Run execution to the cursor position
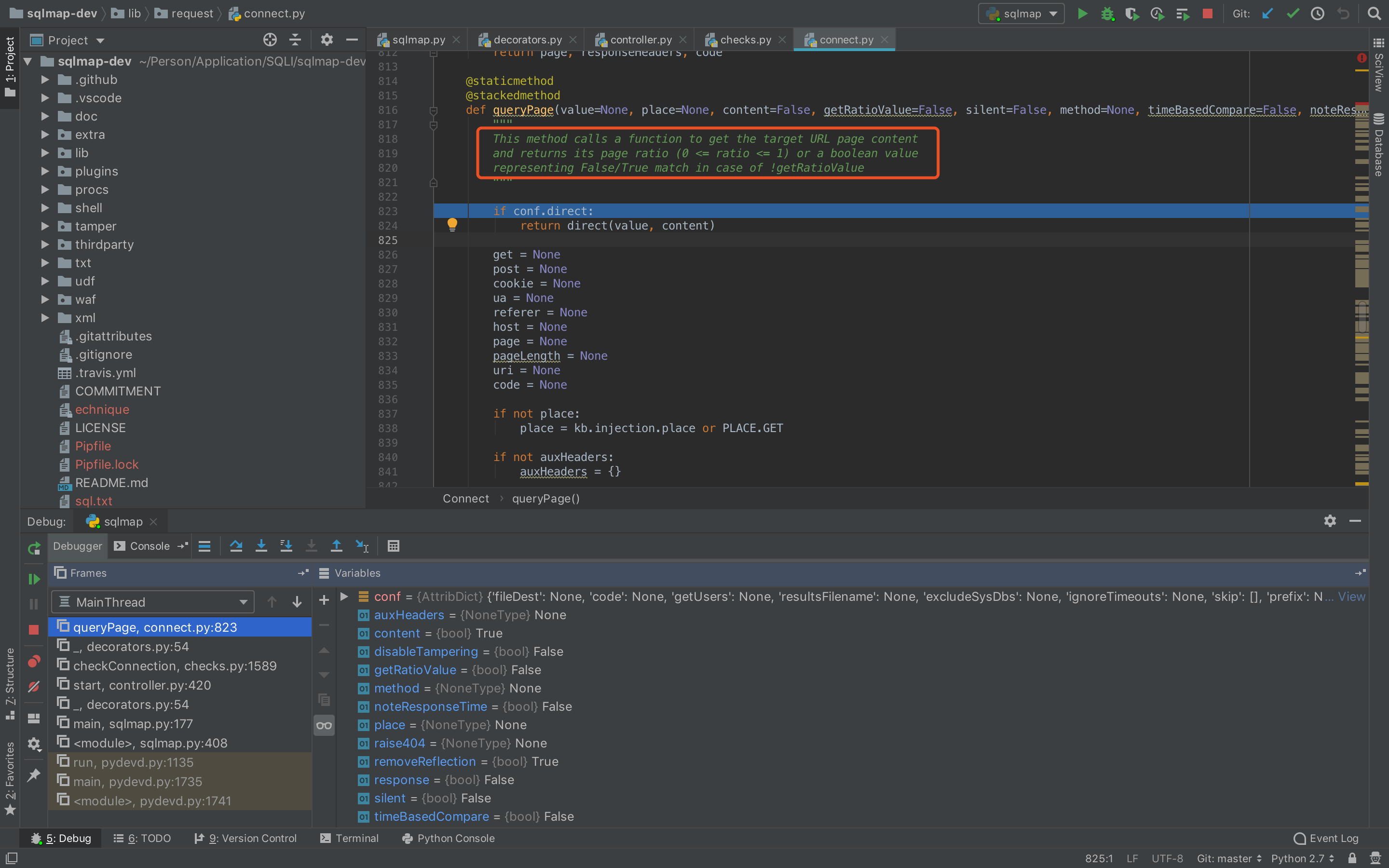Image resolution: width=1389 pixels, height=868 pixels. [x=363, y=546]
